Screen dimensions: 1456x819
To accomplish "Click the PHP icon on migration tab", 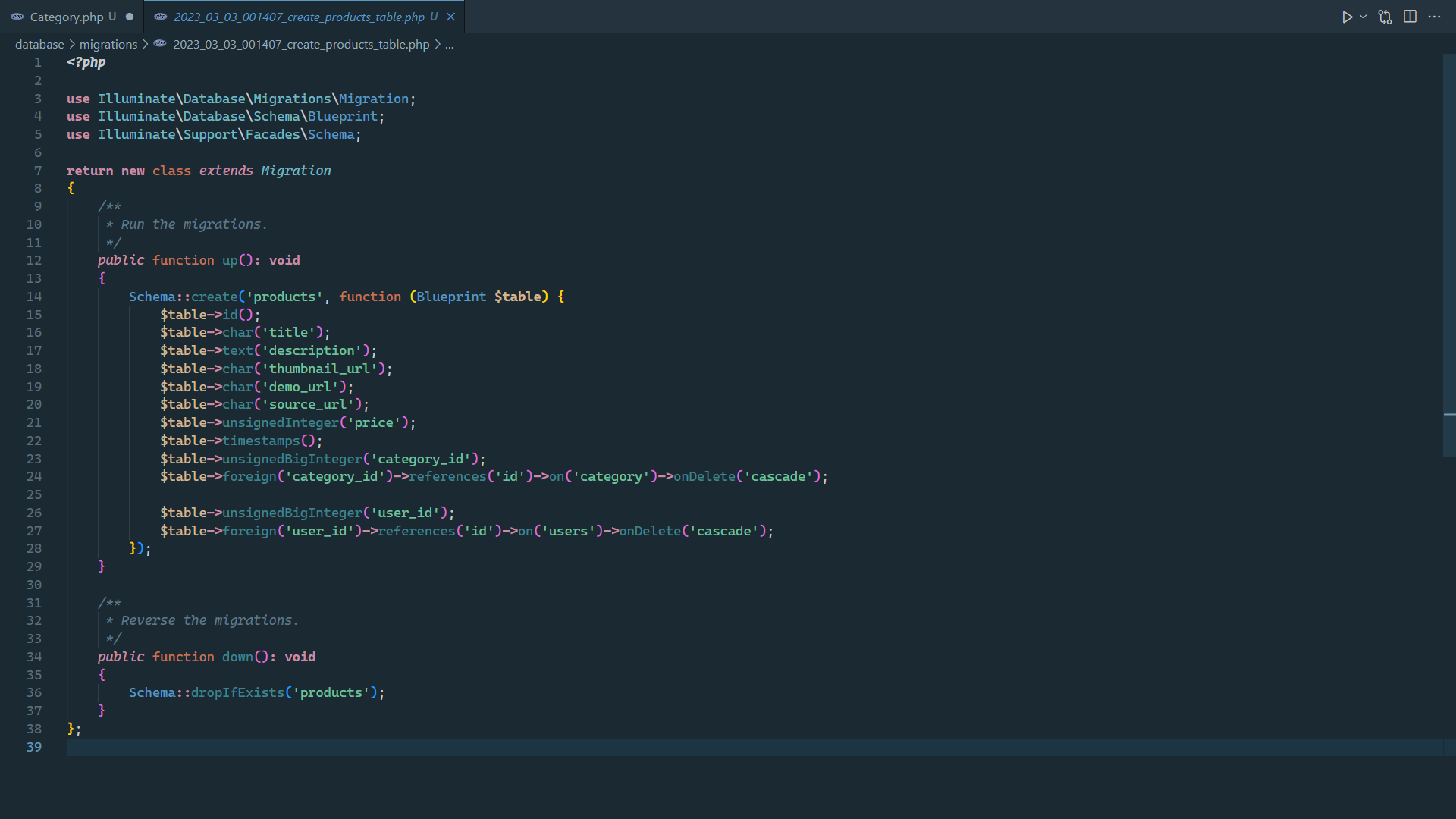I will click(161, 17).
